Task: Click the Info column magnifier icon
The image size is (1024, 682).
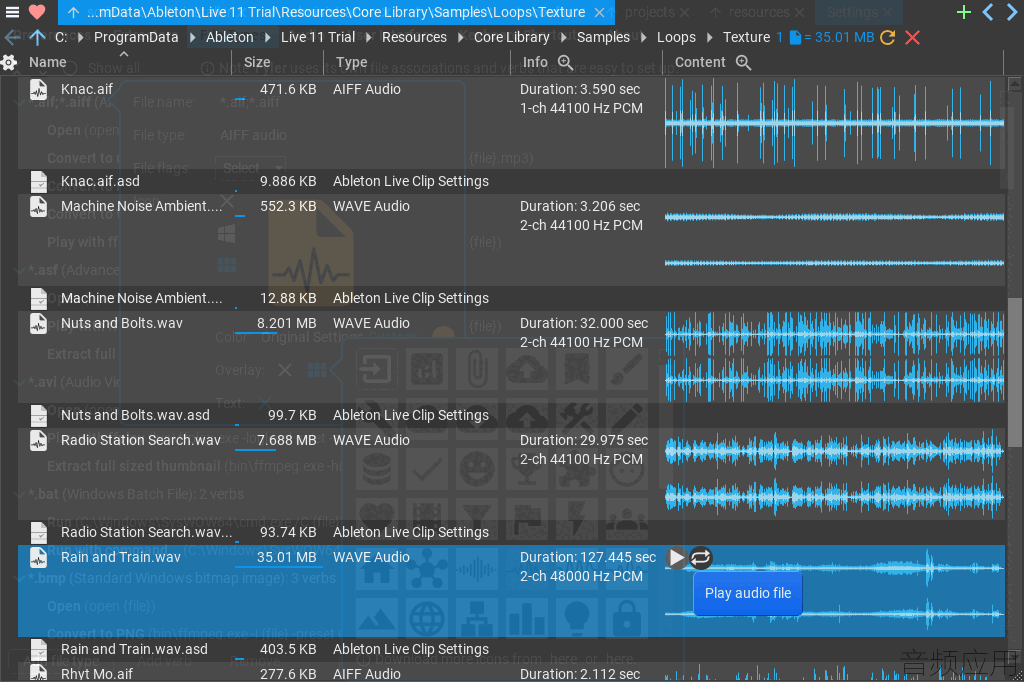Action: pyautogui.click(x=565, y=62)
